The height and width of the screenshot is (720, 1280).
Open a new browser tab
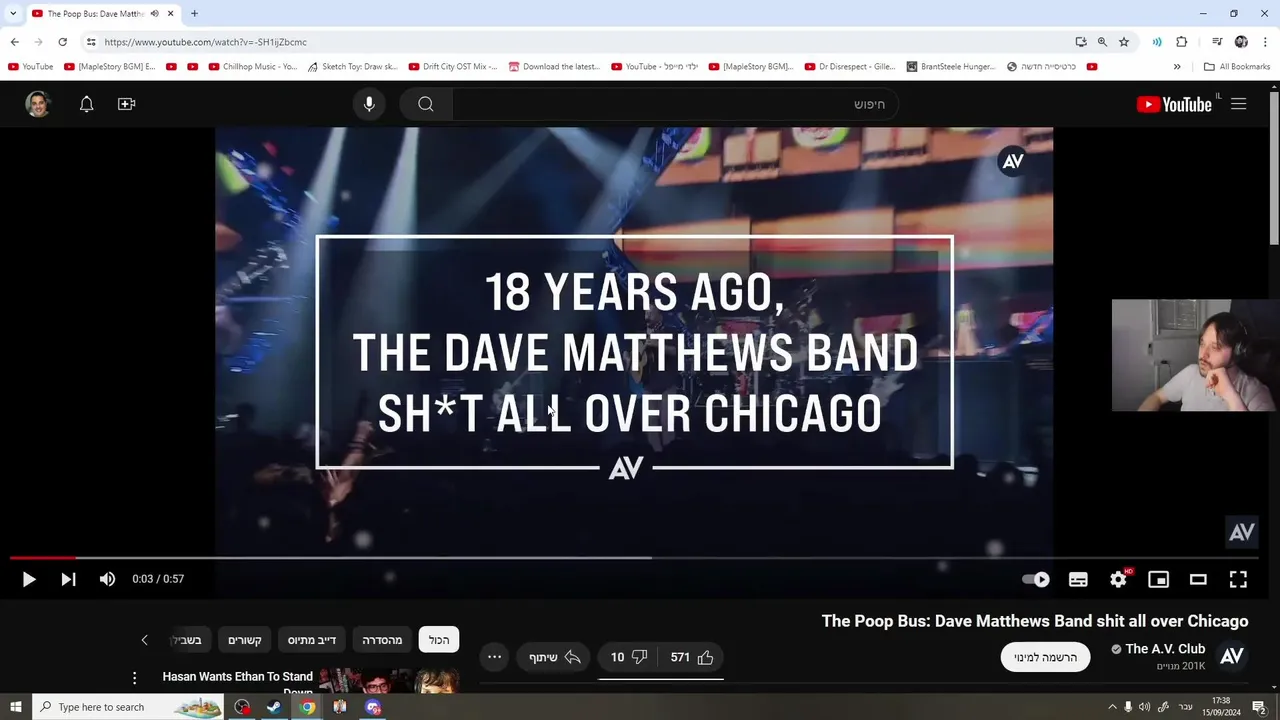coord(194,13)
